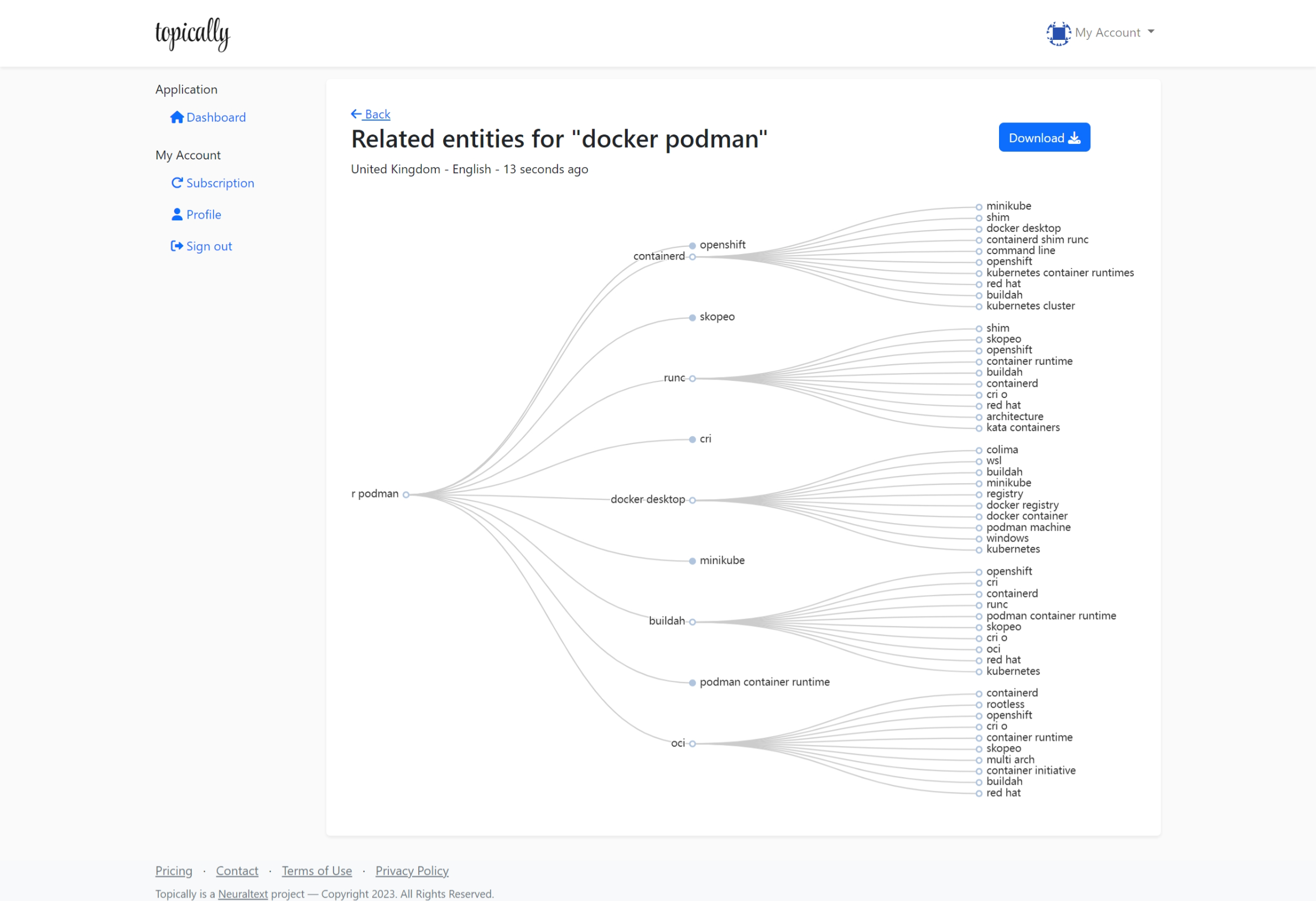The height and width of the screenshot is (901, 1316).
Task: Collapse the docker desktop node
Action: click(692, 500)
